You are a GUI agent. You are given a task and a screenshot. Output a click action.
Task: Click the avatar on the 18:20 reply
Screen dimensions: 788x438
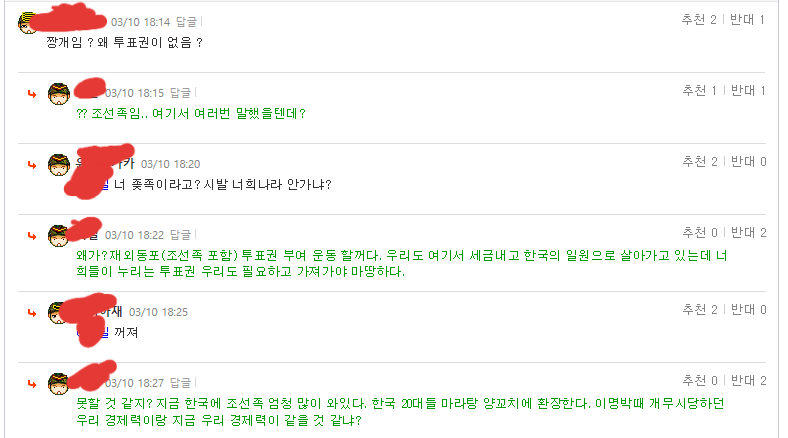pyautogui.click(x=58, y=164)
